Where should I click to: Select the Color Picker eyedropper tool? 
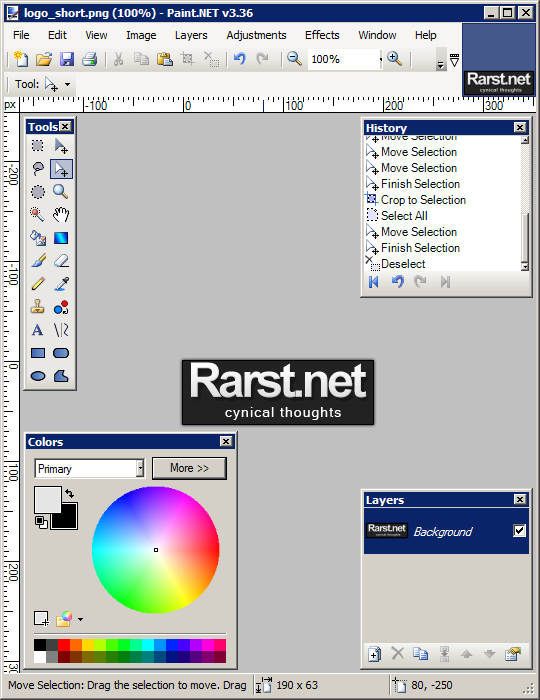[x=61, y=284]
